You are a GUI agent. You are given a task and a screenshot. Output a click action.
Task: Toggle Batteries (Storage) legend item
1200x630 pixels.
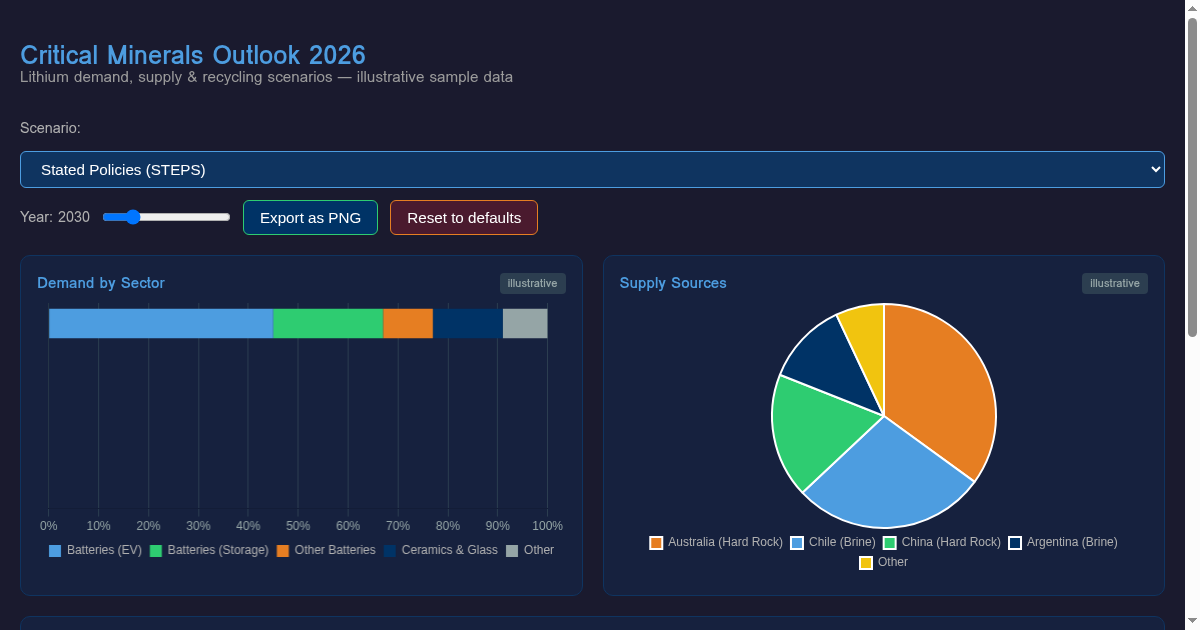[x=209, y=550]
